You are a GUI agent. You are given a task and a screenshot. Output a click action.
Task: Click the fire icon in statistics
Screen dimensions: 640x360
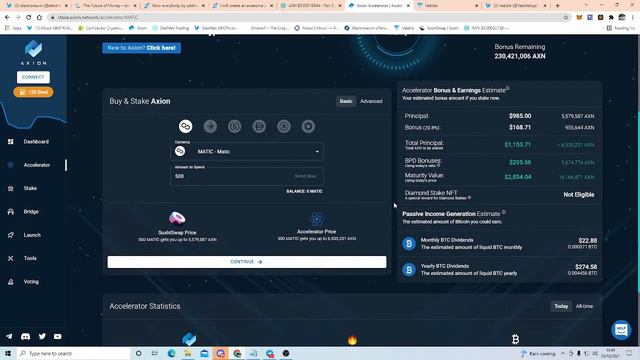click(x=352, y=340)
